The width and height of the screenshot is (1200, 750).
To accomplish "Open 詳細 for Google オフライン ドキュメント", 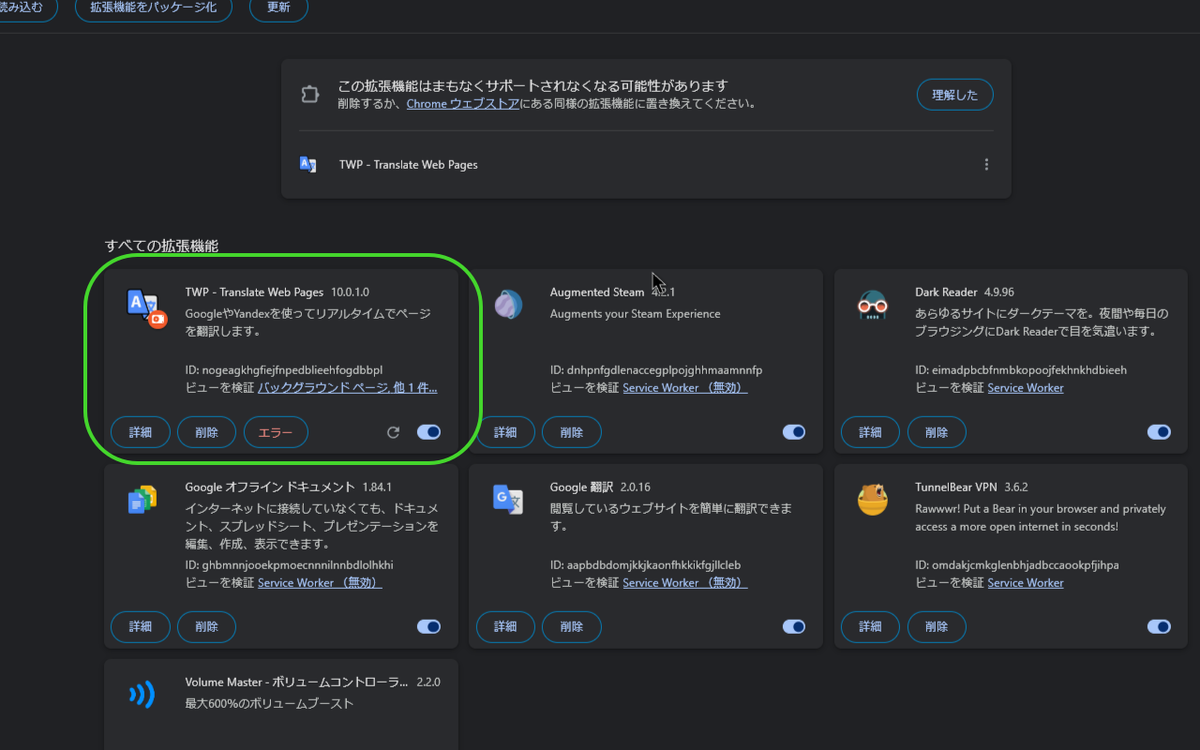I will click(141, 627).
